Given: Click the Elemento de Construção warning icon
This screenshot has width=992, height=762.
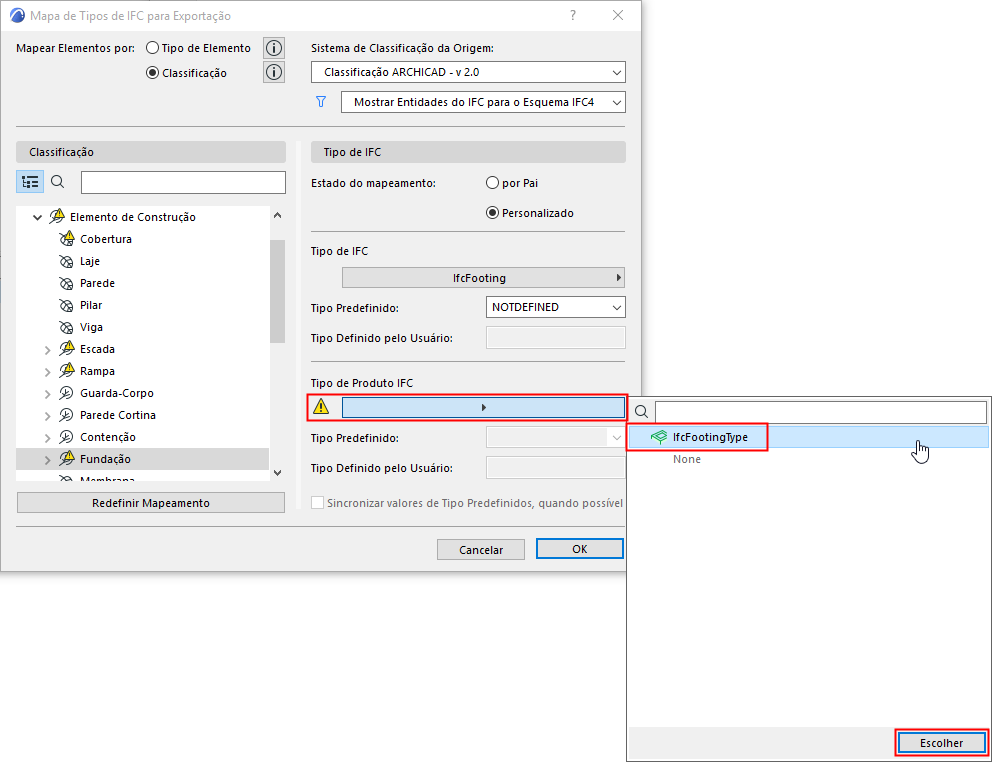Looking at the screenshot, I should pyautogui.click(x=56, y=217).
